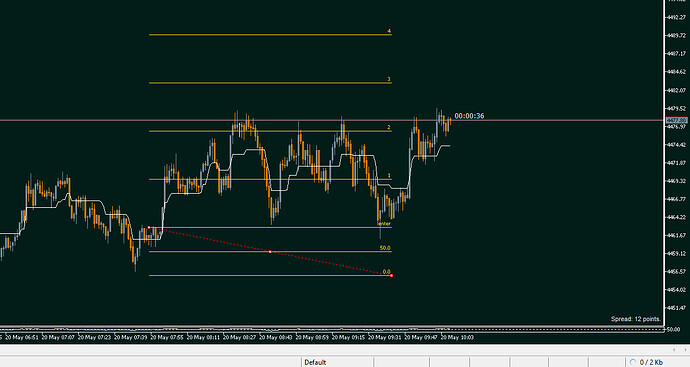The image size is (690, 367).
Task: Click the 4456.57 price scale label
Action: [x=677, y=272]
